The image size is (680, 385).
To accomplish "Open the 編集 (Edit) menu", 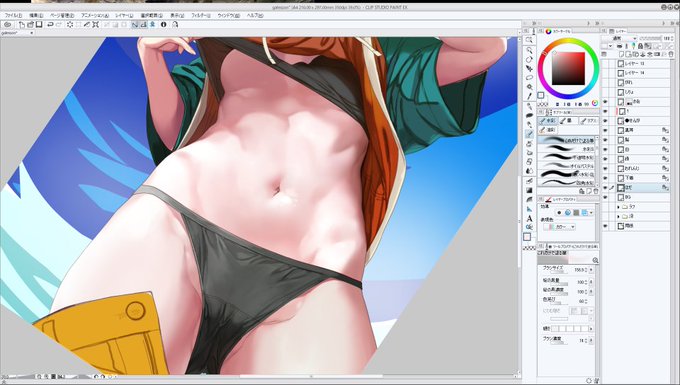I will [x=36, y=15].
